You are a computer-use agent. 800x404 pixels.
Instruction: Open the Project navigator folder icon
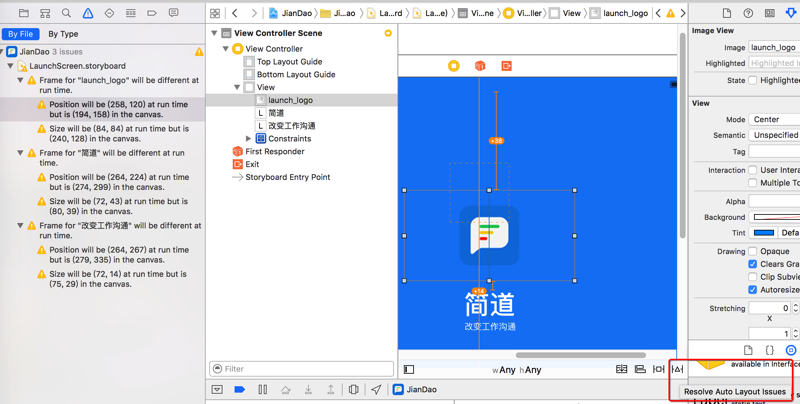(23, 13)
